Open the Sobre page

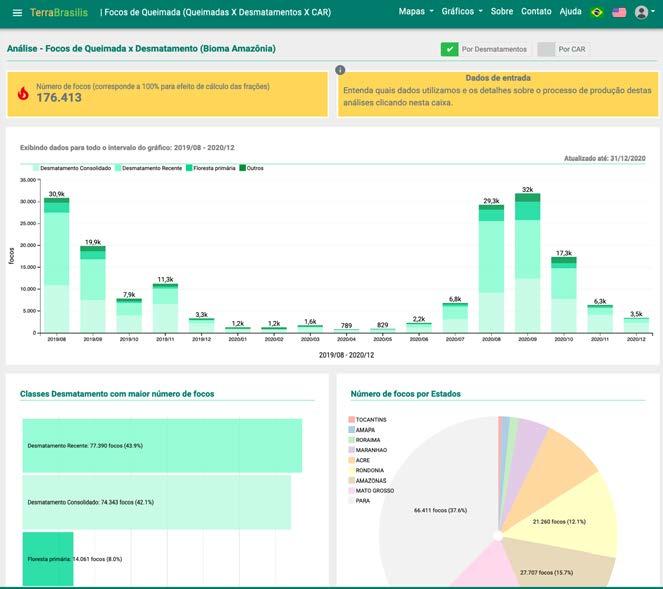[501, 11]
